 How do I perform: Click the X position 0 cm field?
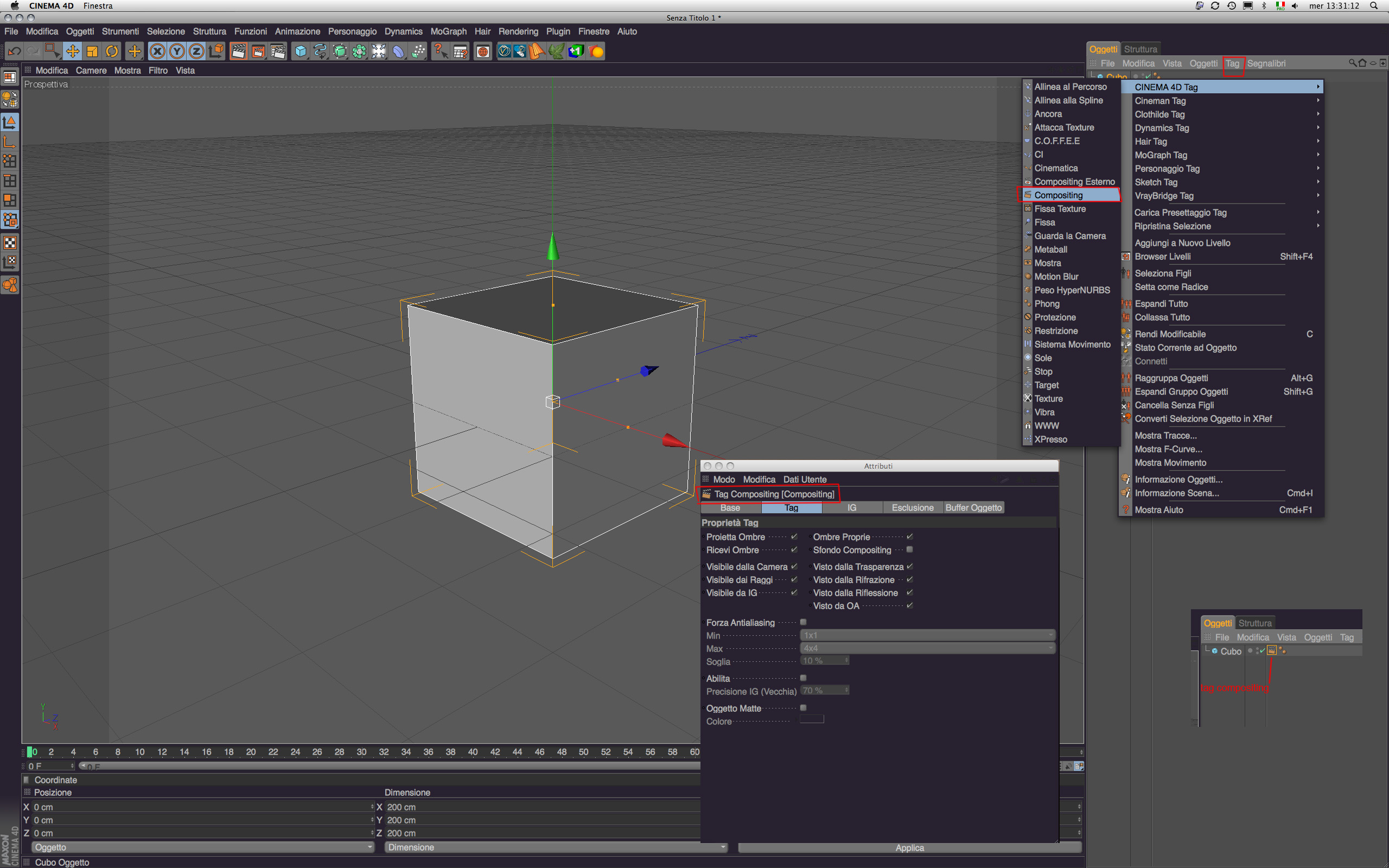[201, 807]
